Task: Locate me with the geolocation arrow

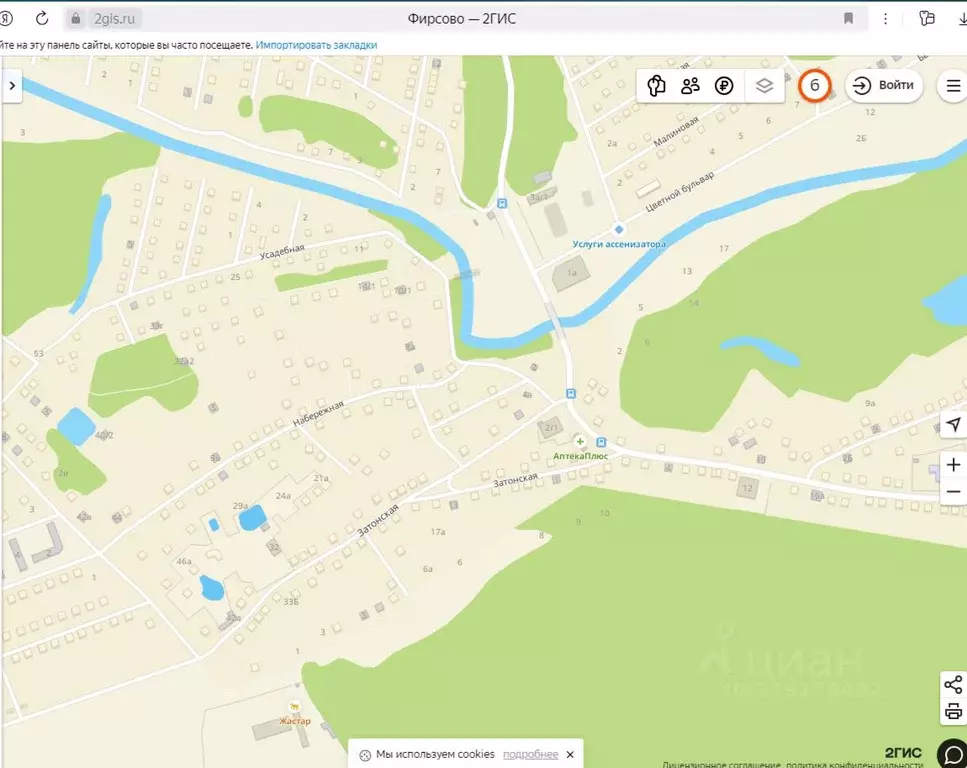Action: [953, 424]
